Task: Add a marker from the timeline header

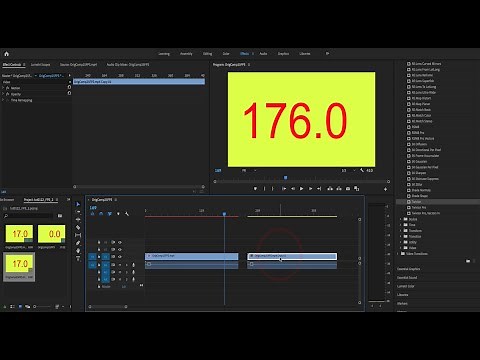Action: (x=118, y=214)
